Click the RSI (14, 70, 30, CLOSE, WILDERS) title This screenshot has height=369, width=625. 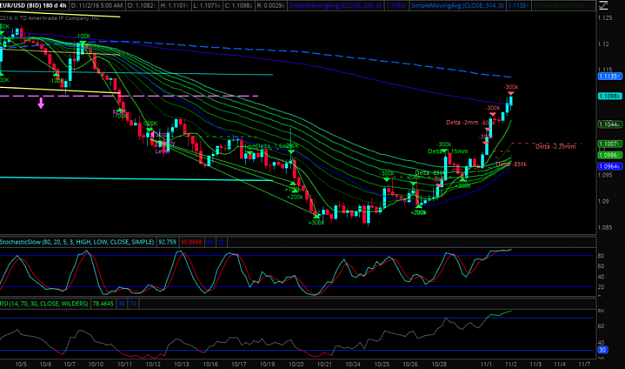coord(44,304)
